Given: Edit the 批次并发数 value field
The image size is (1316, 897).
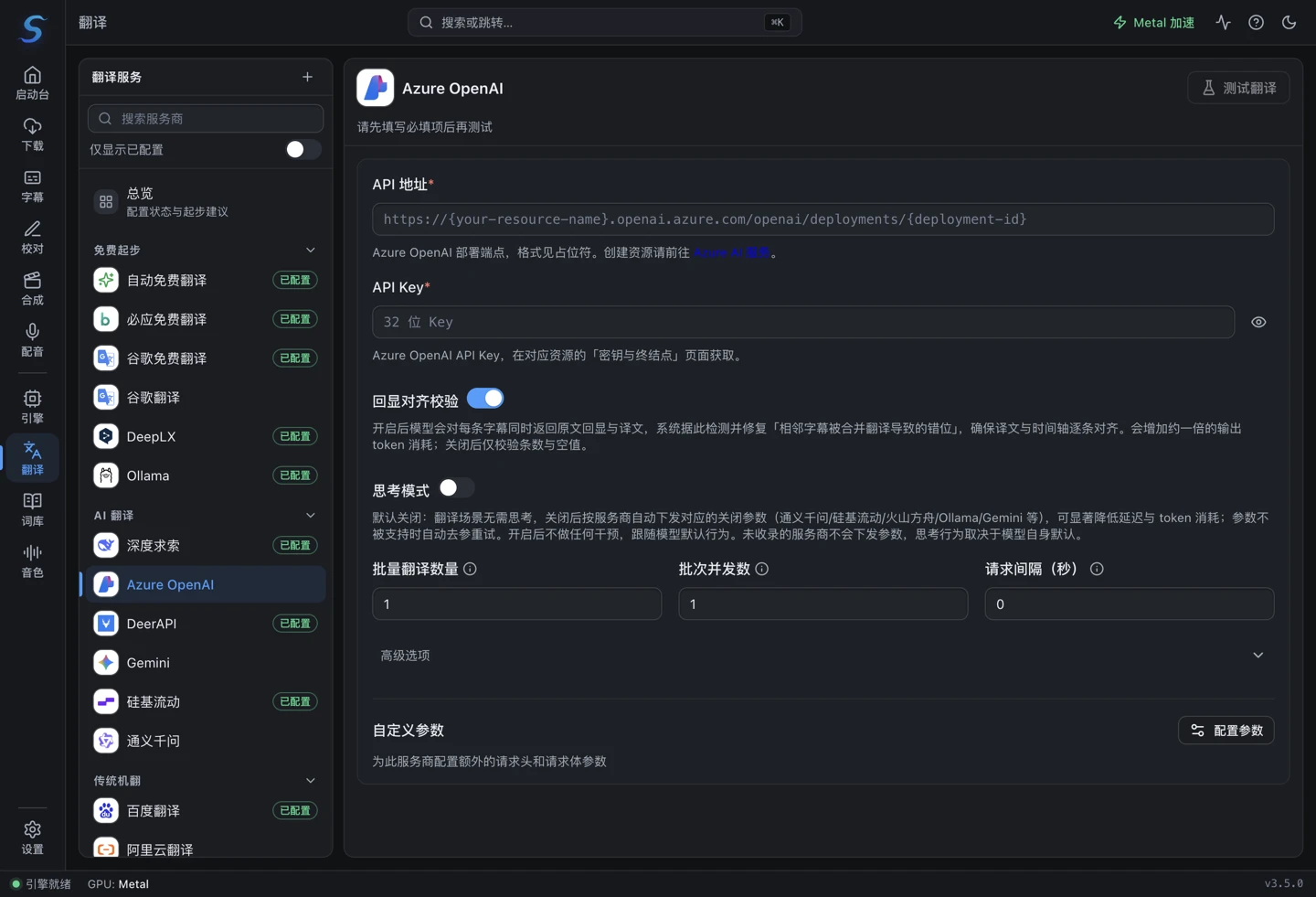Looking at the screenshot, I should click(822, 604).
